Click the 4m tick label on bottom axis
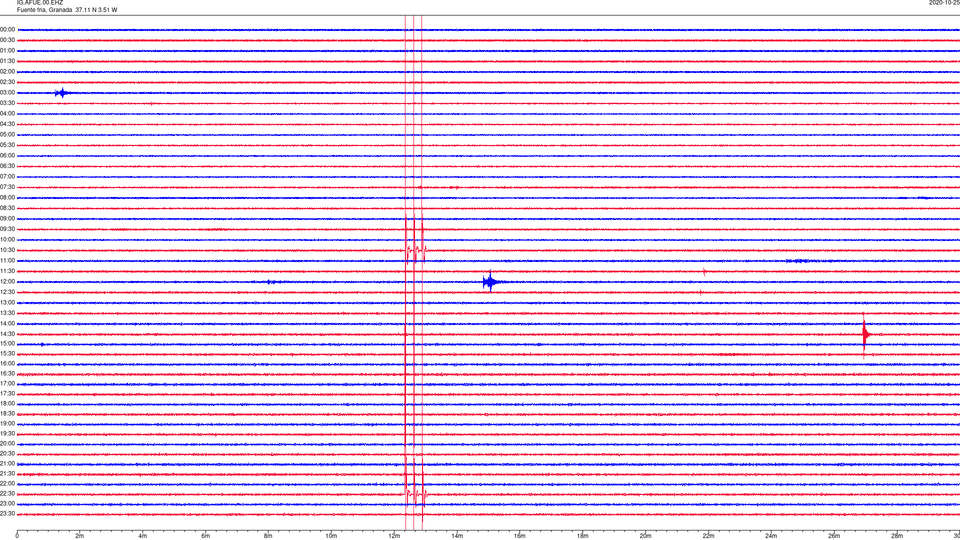The width and height of the screenshot is (960, 540). (143, 536)
